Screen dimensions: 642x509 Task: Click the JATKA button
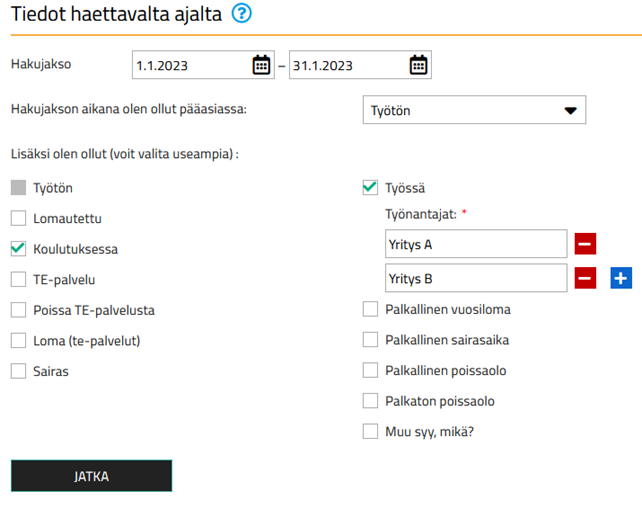[x=91, y=476]
